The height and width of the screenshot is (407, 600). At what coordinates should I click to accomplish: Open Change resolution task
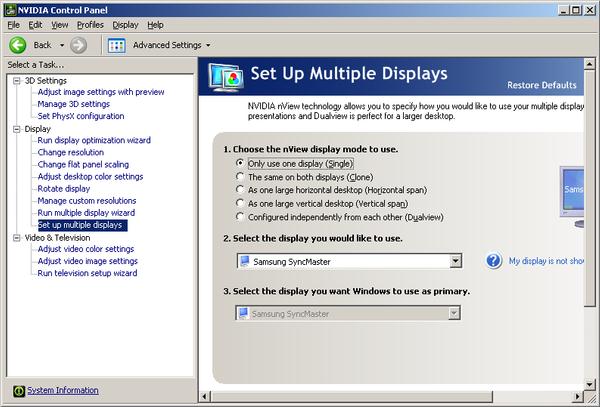pos(71,152)
